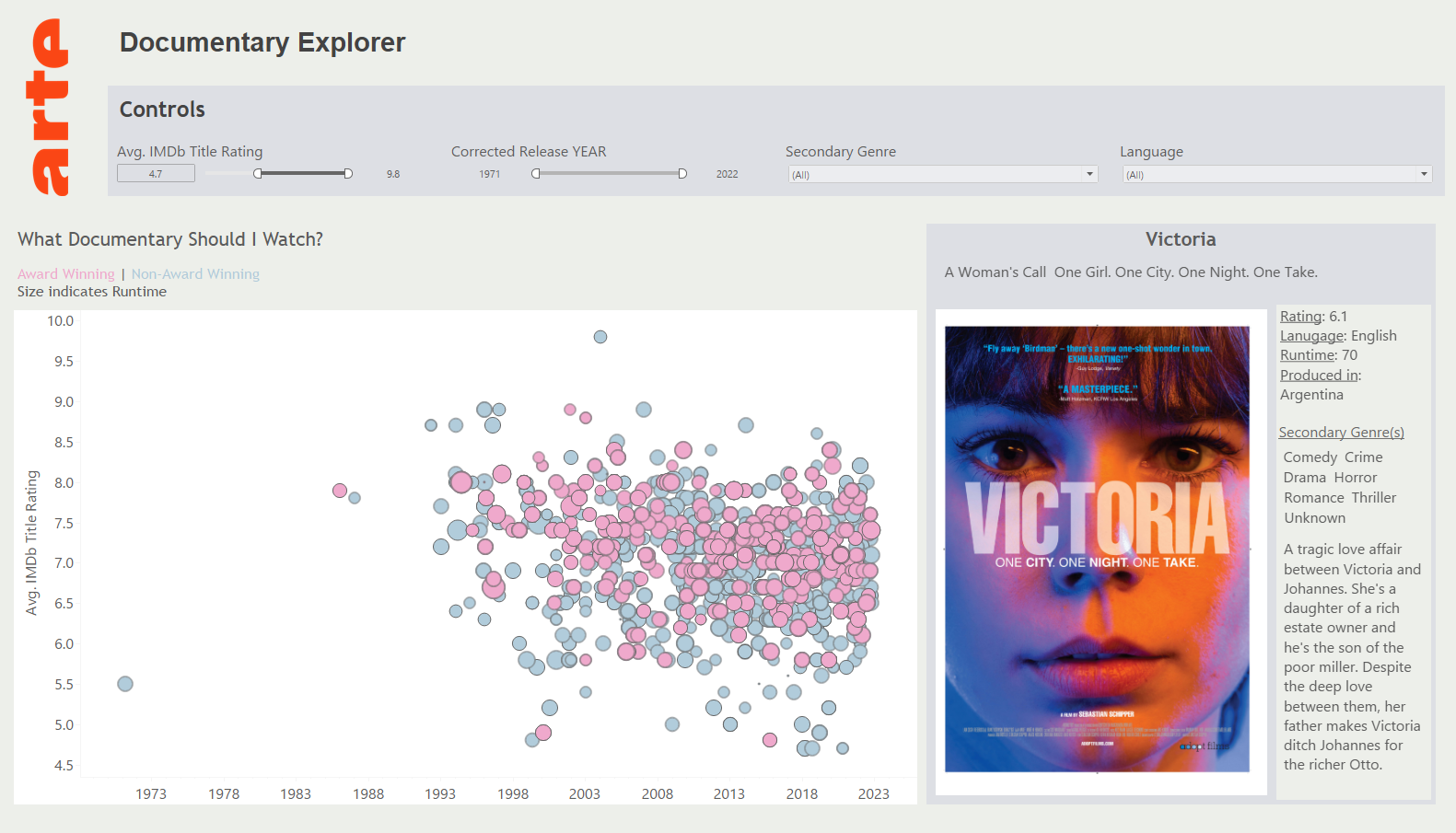Click the 2023 year axis label
1456x833 pixels.
coord(874,794)
